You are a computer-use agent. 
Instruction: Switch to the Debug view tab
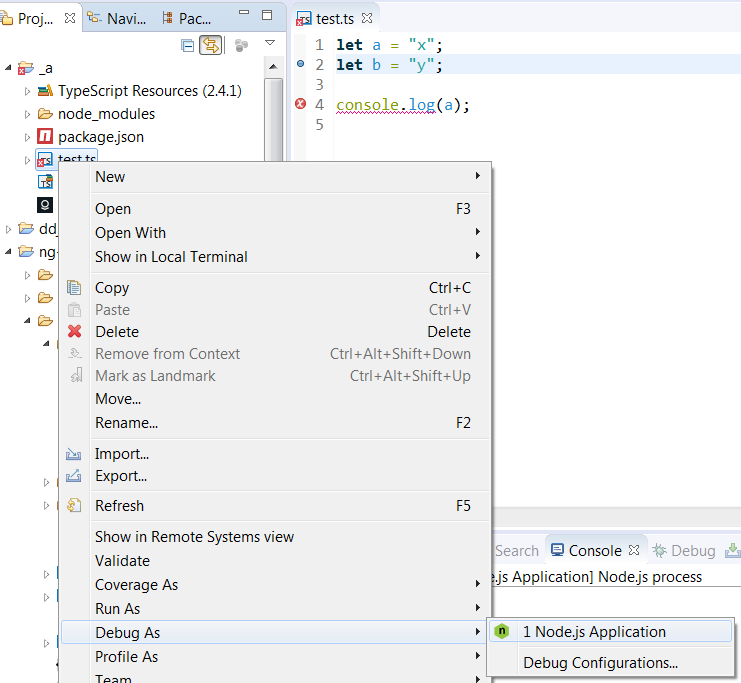684,551
